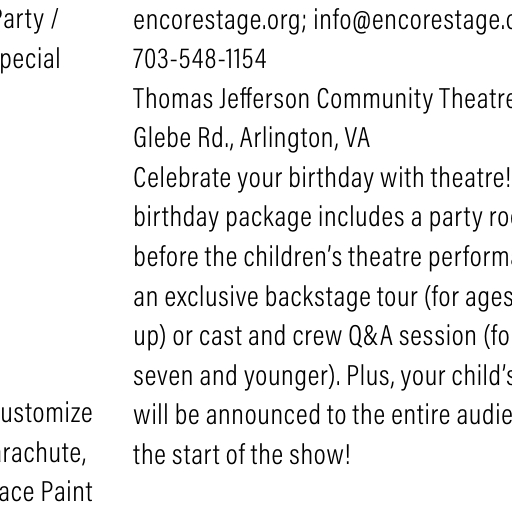Click the 'ace Paint' text in left column
Viewport: 512px width, 512px height.
point(46,492)
